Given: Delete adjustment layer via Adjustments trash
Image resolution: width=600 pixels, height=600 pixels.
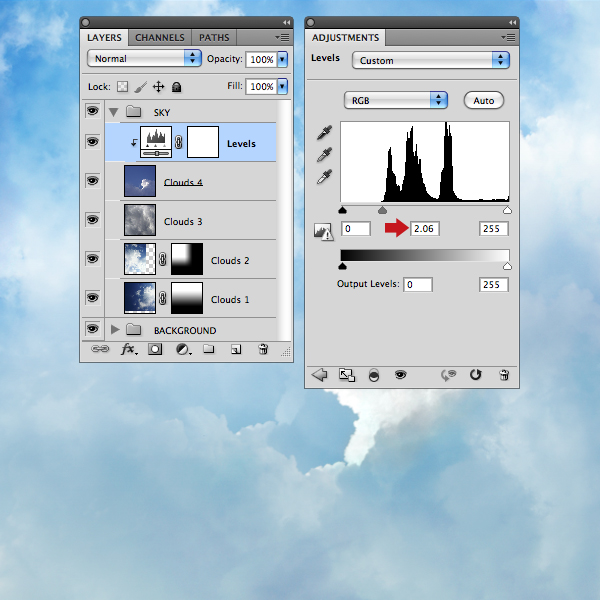Looking at the screenshot, I should tap(504, 375).
